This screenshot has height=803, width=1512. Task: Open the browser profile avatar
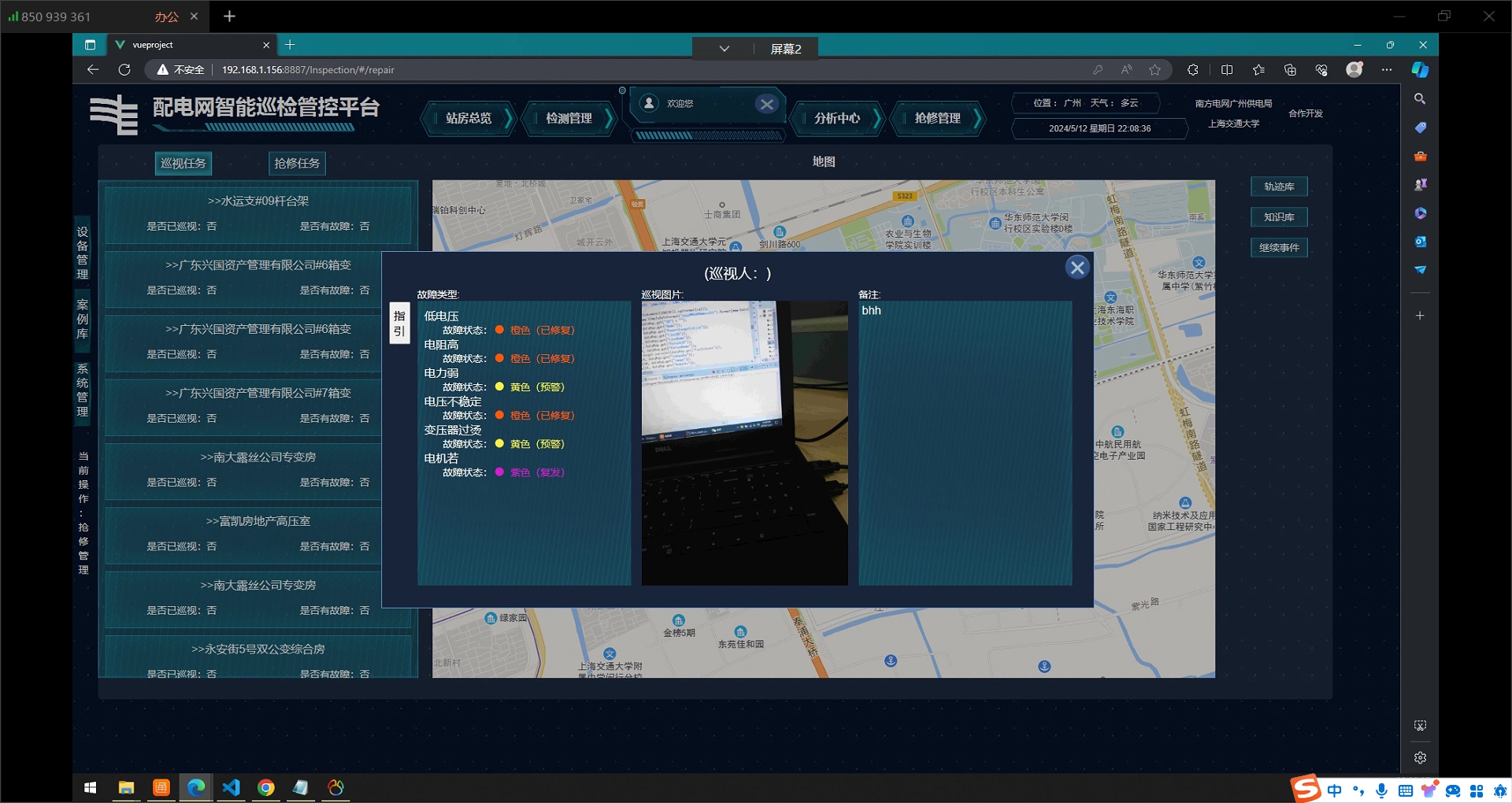point(1354,69)
